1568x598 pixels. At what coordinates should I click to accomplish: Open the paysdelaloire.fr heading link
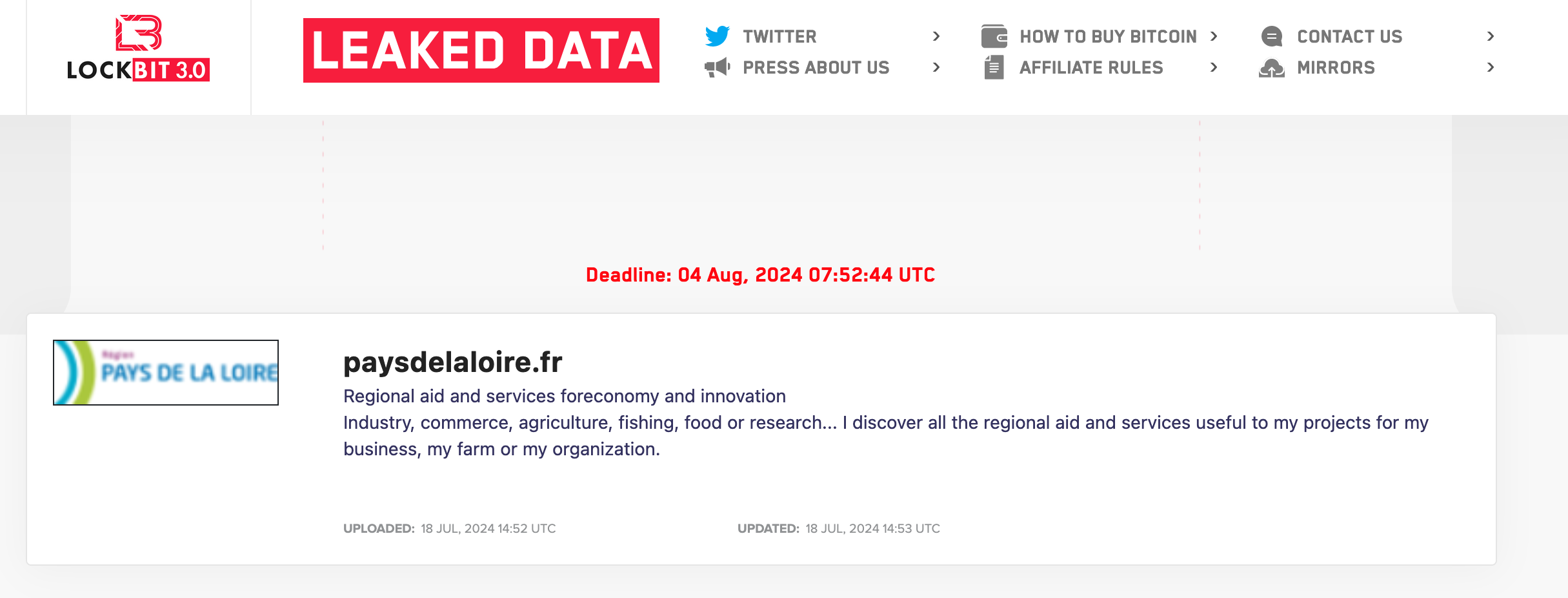[x=452, y=362]
